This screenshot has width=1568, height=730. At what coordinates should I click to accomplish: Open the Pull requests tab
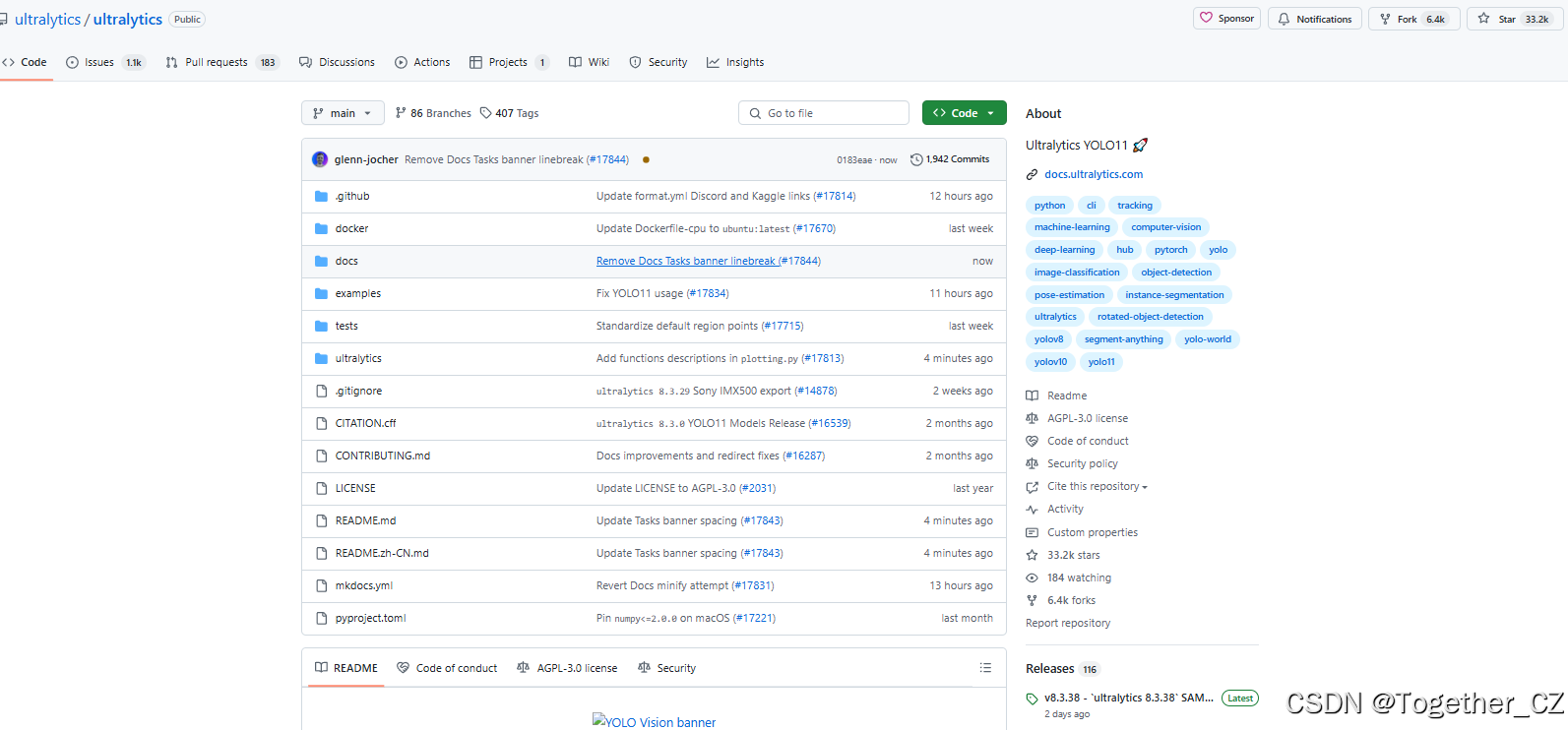[222, 62]
